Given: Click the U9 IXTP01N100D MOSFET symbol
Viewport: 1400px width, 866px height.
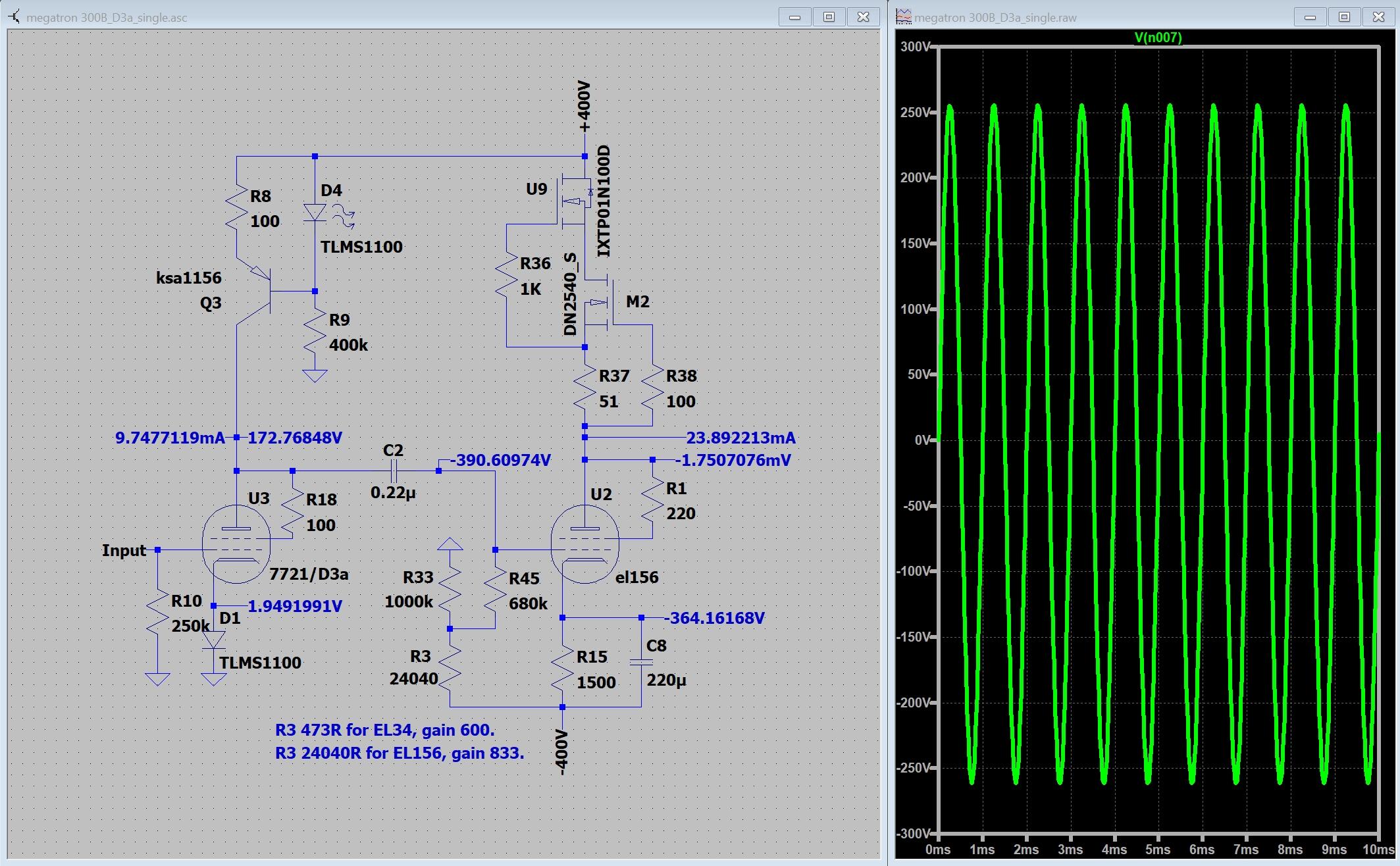Looking at the screenshot, I should [x=574, y=201].
